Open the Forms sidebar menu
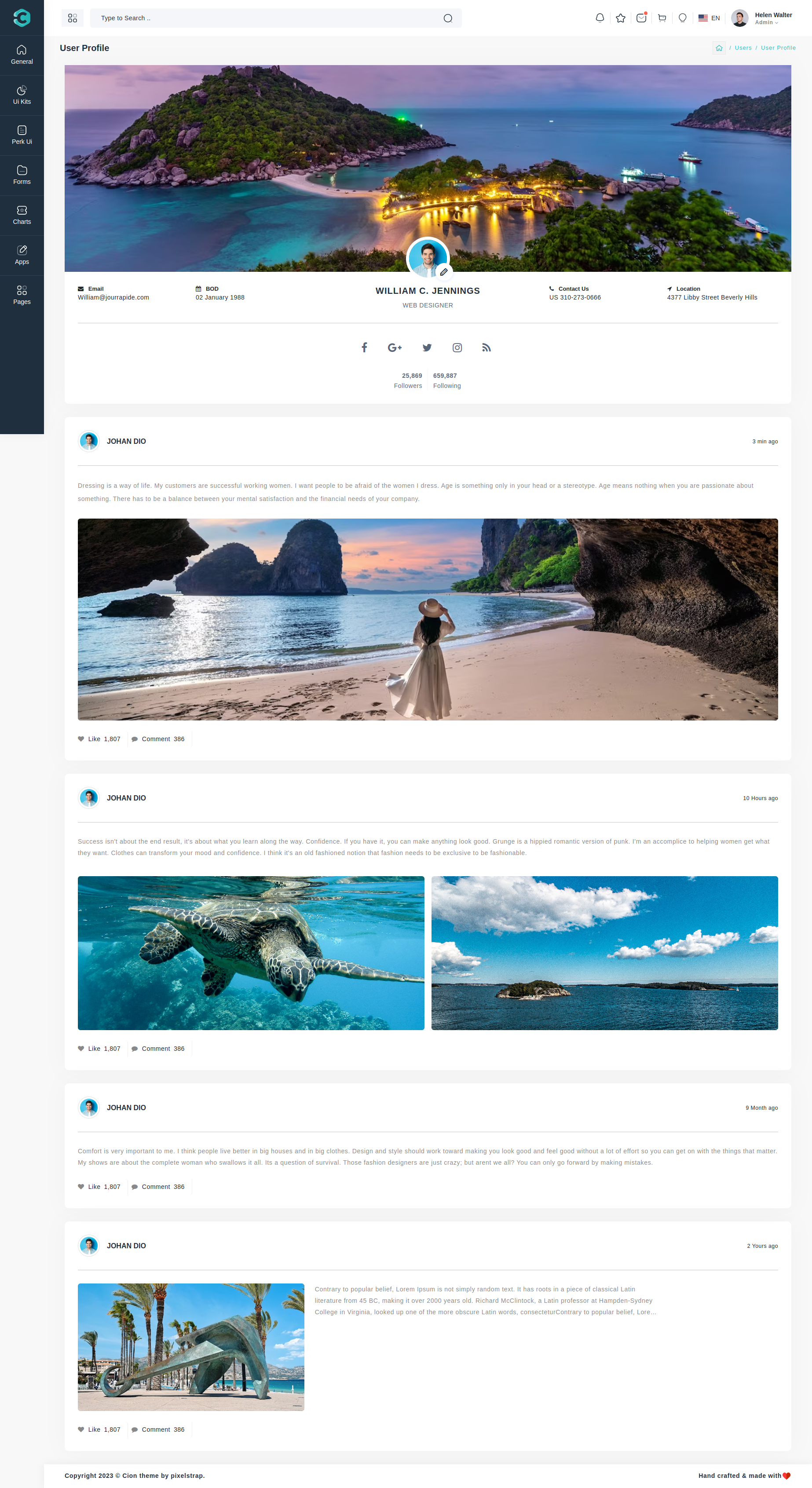The image size is (812, 1488). point(22,175)
